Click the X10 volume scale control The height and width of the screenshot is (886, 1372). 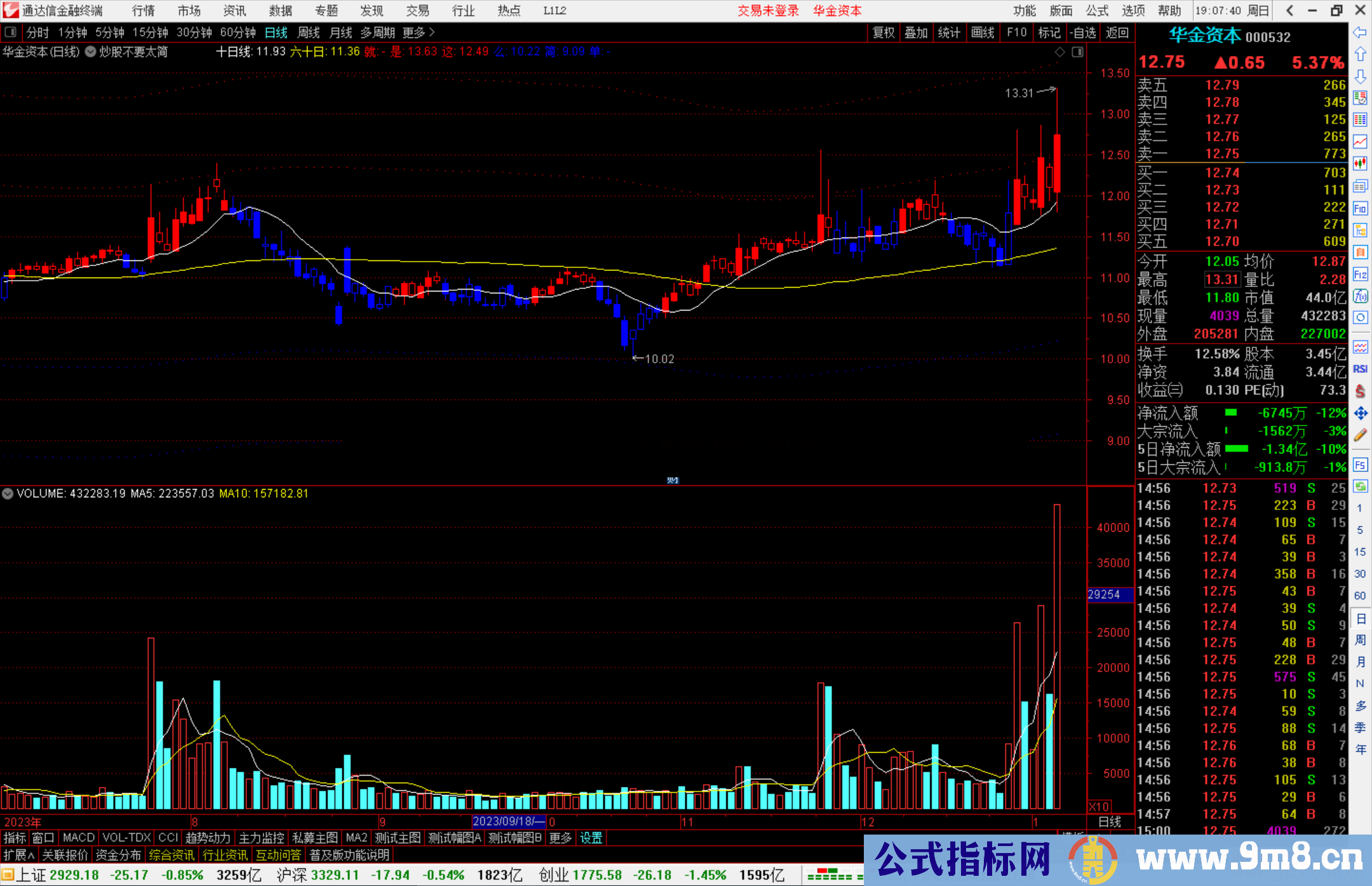tap(1099, 806)
